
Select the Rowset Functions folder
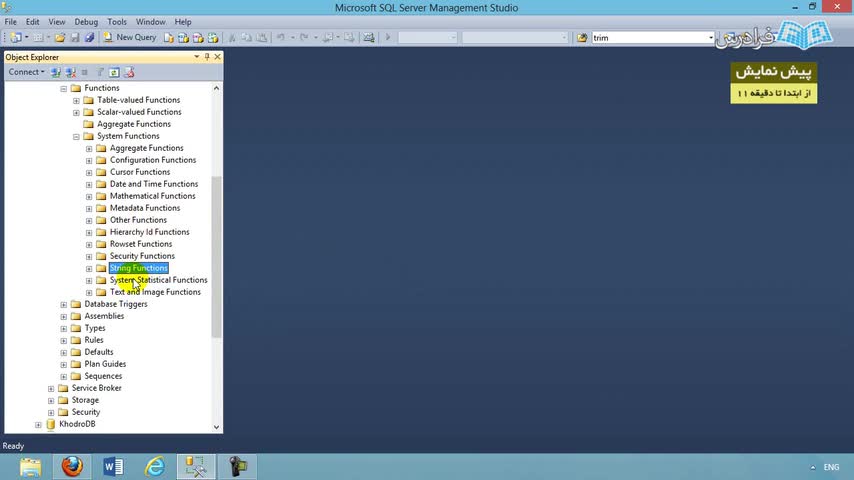pos(141,244)
